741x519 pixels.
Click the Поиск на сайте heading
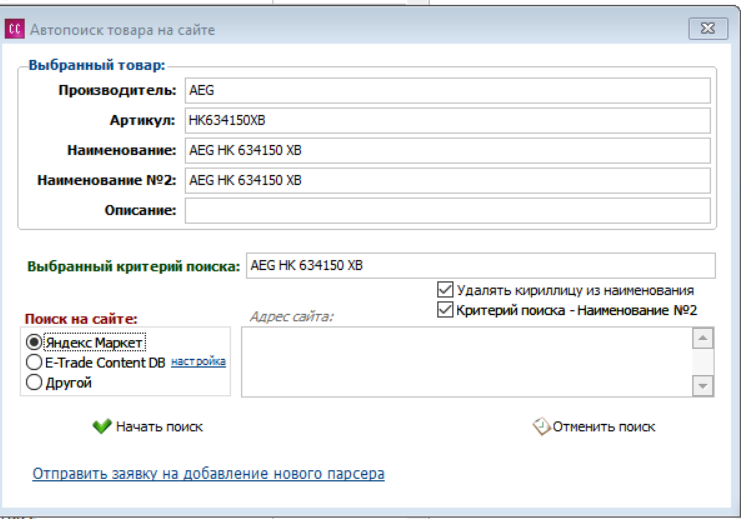click(x=81, y=319)
